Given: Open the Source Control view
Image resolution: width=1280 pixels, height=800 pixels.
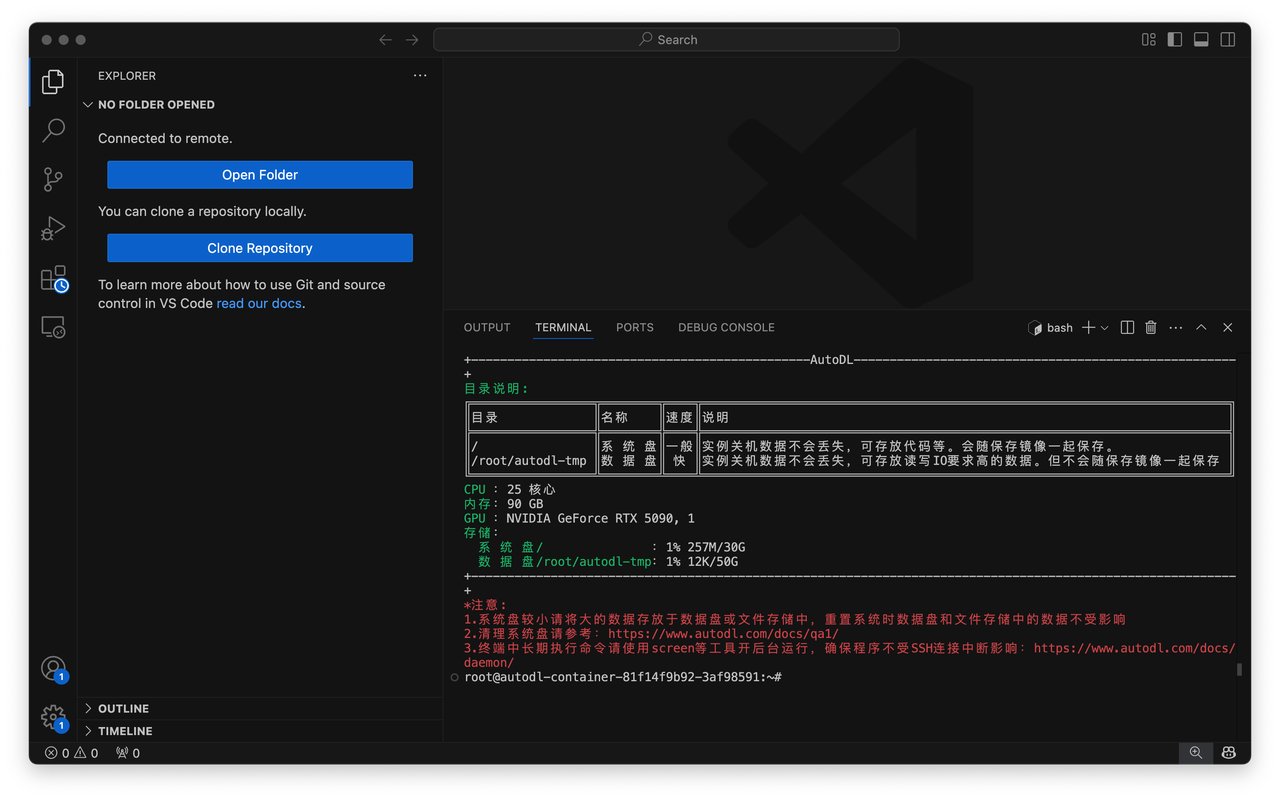Looking at the screenshot, I should coord(53,179).
